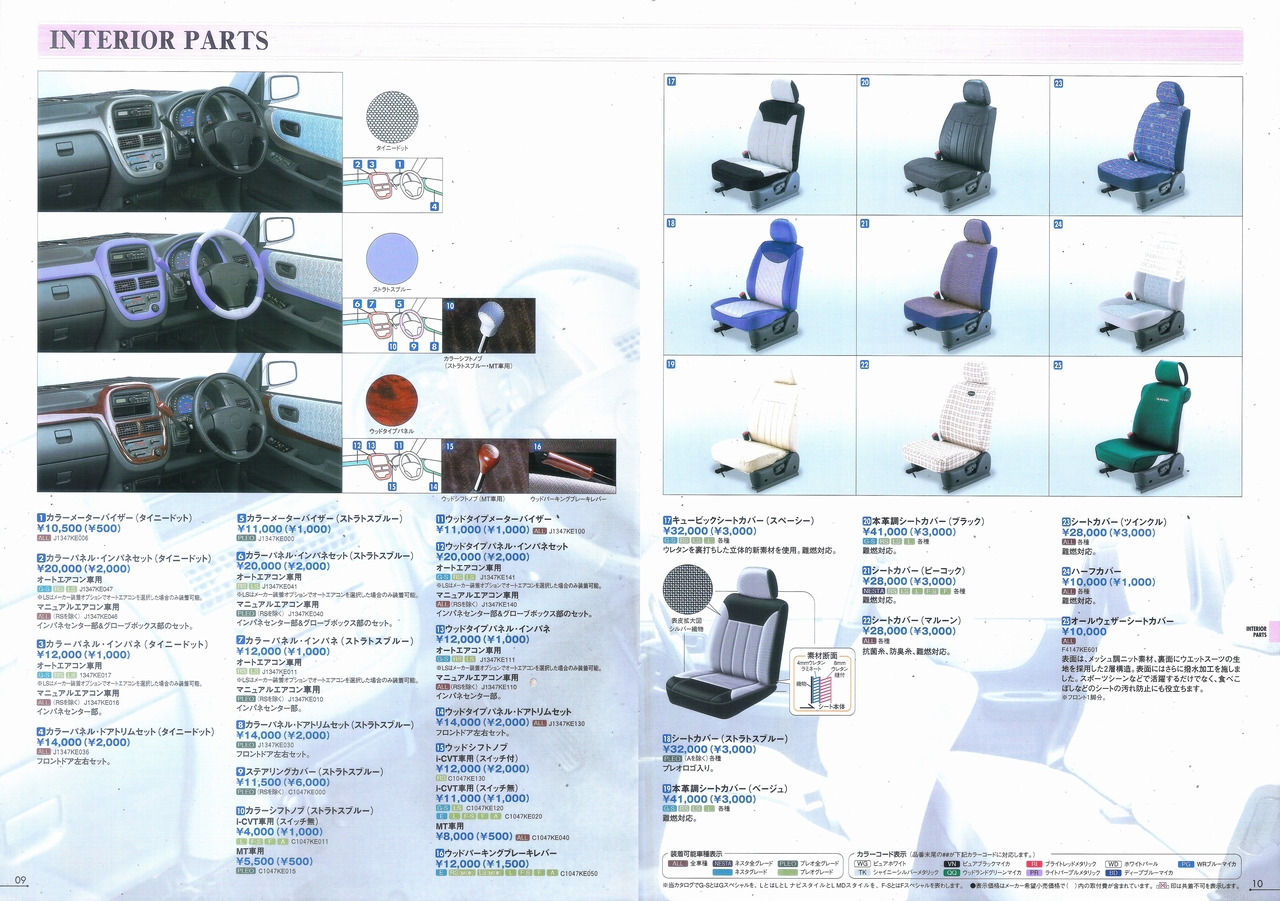View the green all-weather seat cover photo 25
Screen dimensions: 1280x901
click(x=1146, y=425)
